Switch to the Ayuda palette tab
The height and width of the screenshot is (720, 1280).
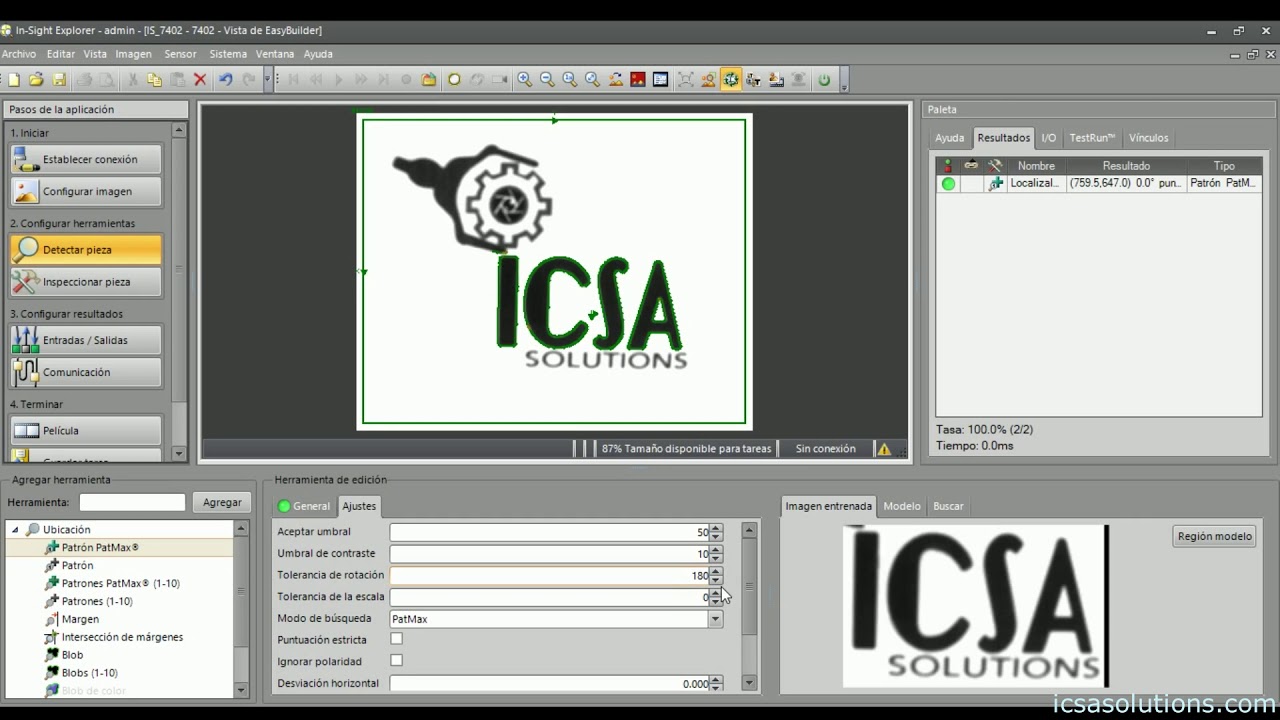pyautogui.click(x=949, y=138)
